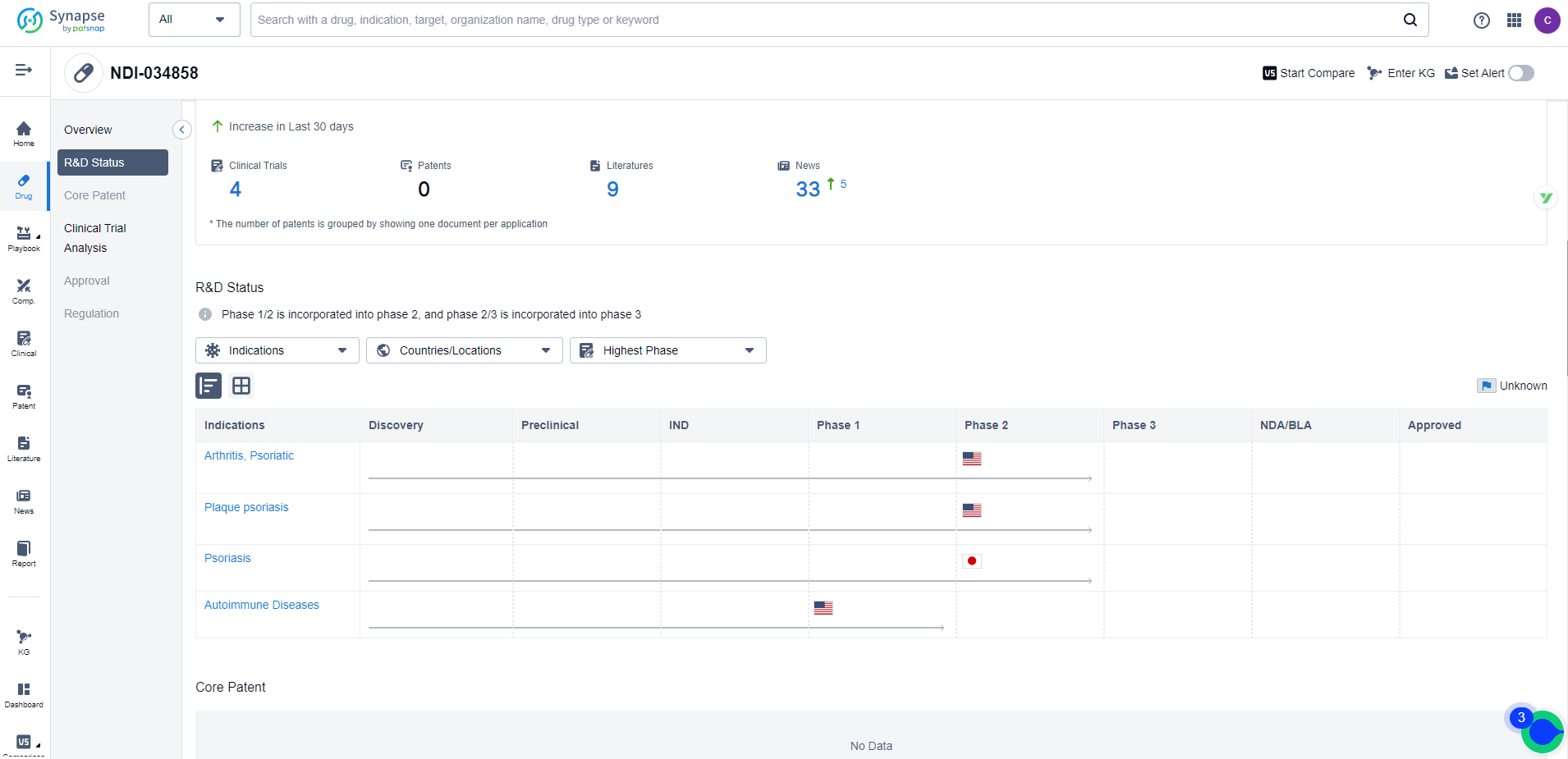Click the US flag in Autoimmune Diseases row

click(x=823, y=608)
